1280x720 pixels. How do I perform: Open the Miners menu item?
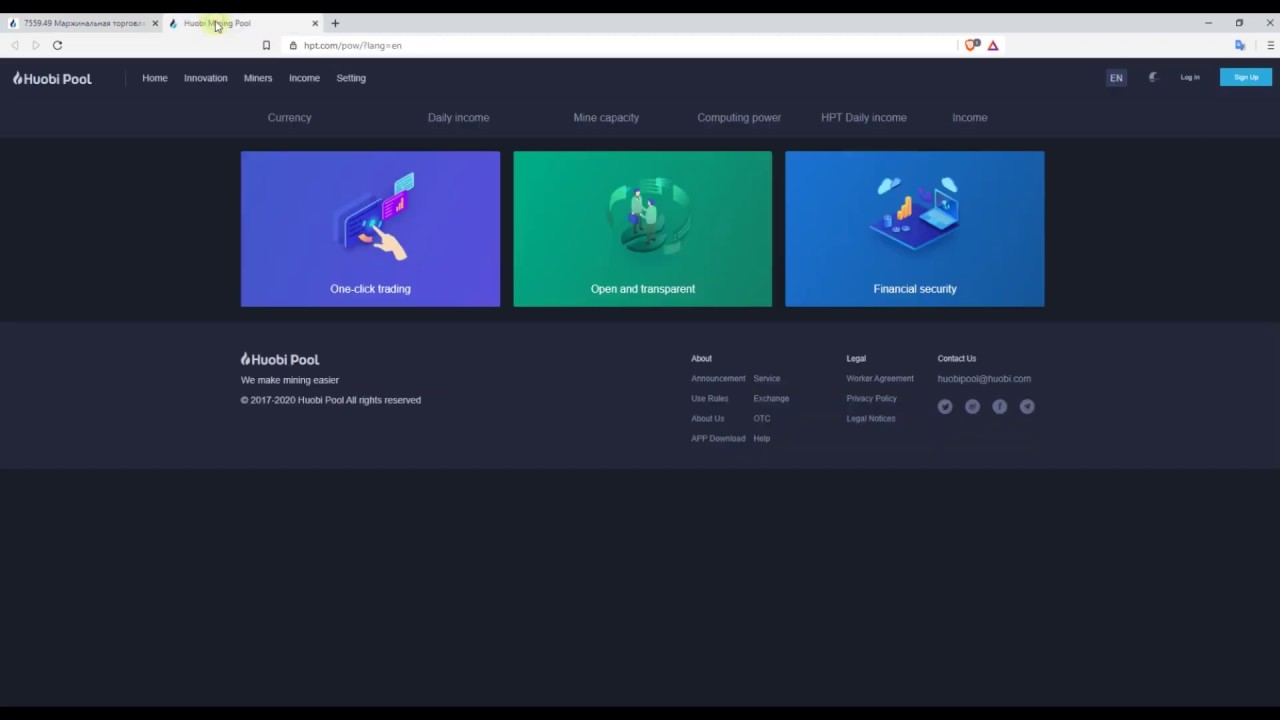point(258,78)
